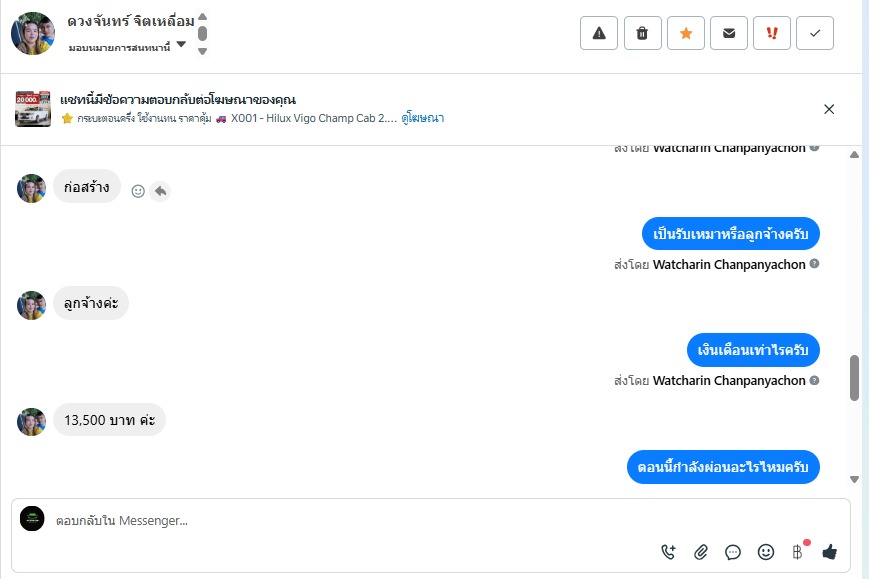This screenshot has height=579, width=869.
Task: Reply to the ก่อสร้าง message
Action: 161,191
